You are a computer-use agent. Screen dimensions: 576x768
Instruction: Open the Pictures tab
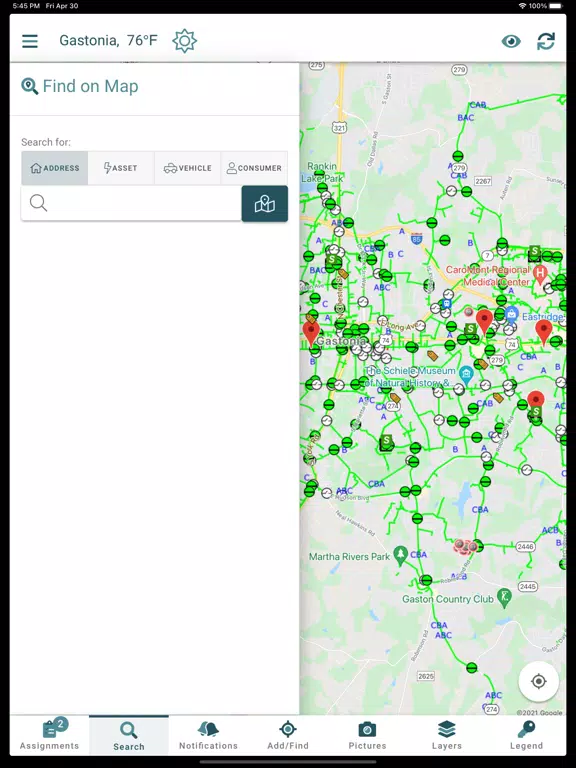tap(367, 736)
